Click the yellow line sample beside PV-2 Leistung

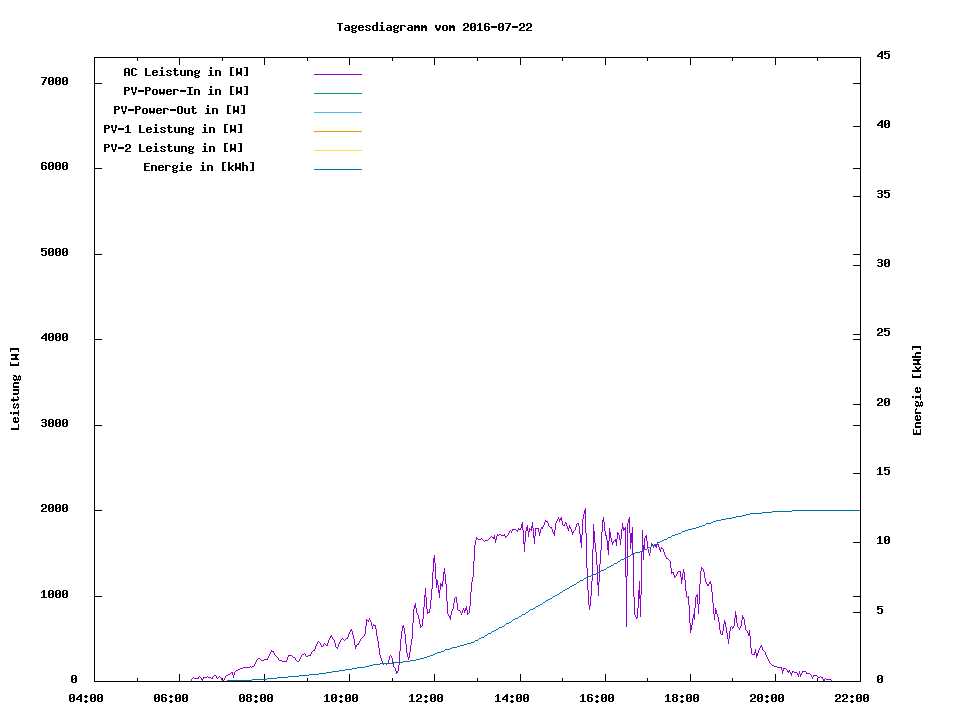point(337,150)
